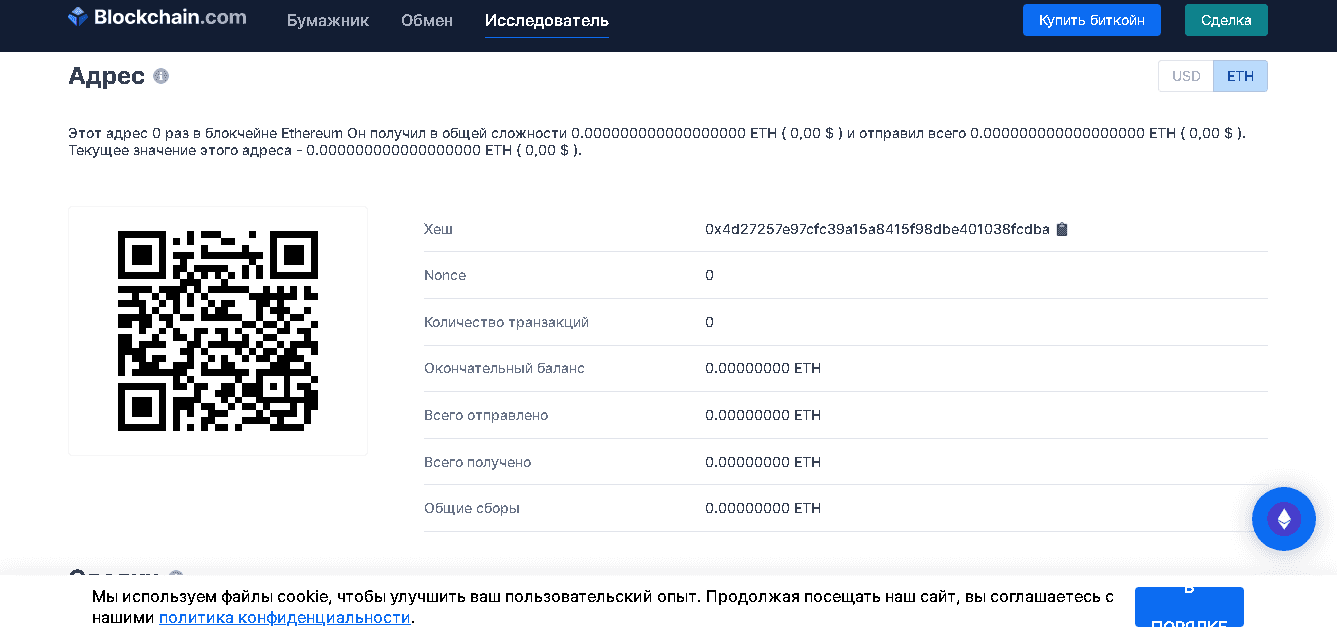Open the политика конфиденциальности link

284,617
